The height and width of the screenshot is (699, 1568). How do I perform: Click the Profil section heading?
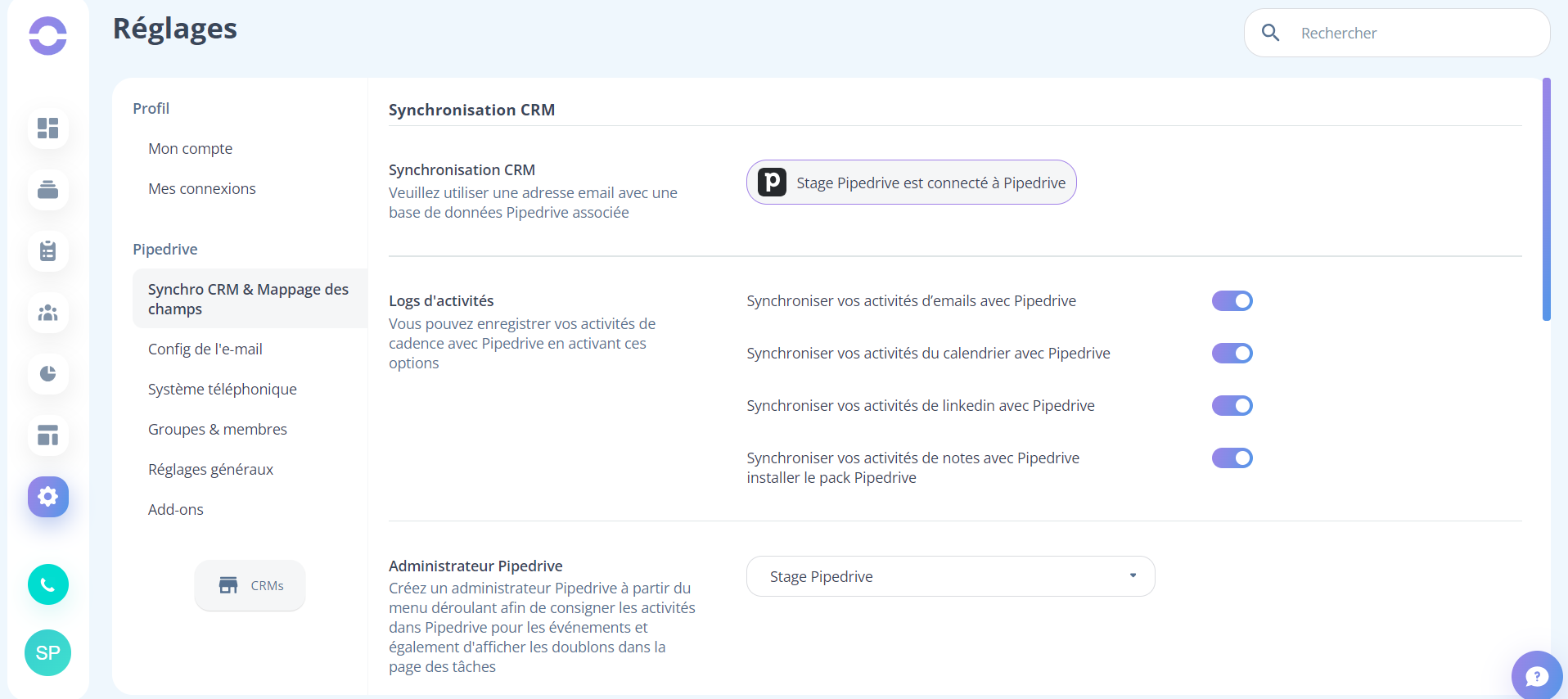point(151,108)
